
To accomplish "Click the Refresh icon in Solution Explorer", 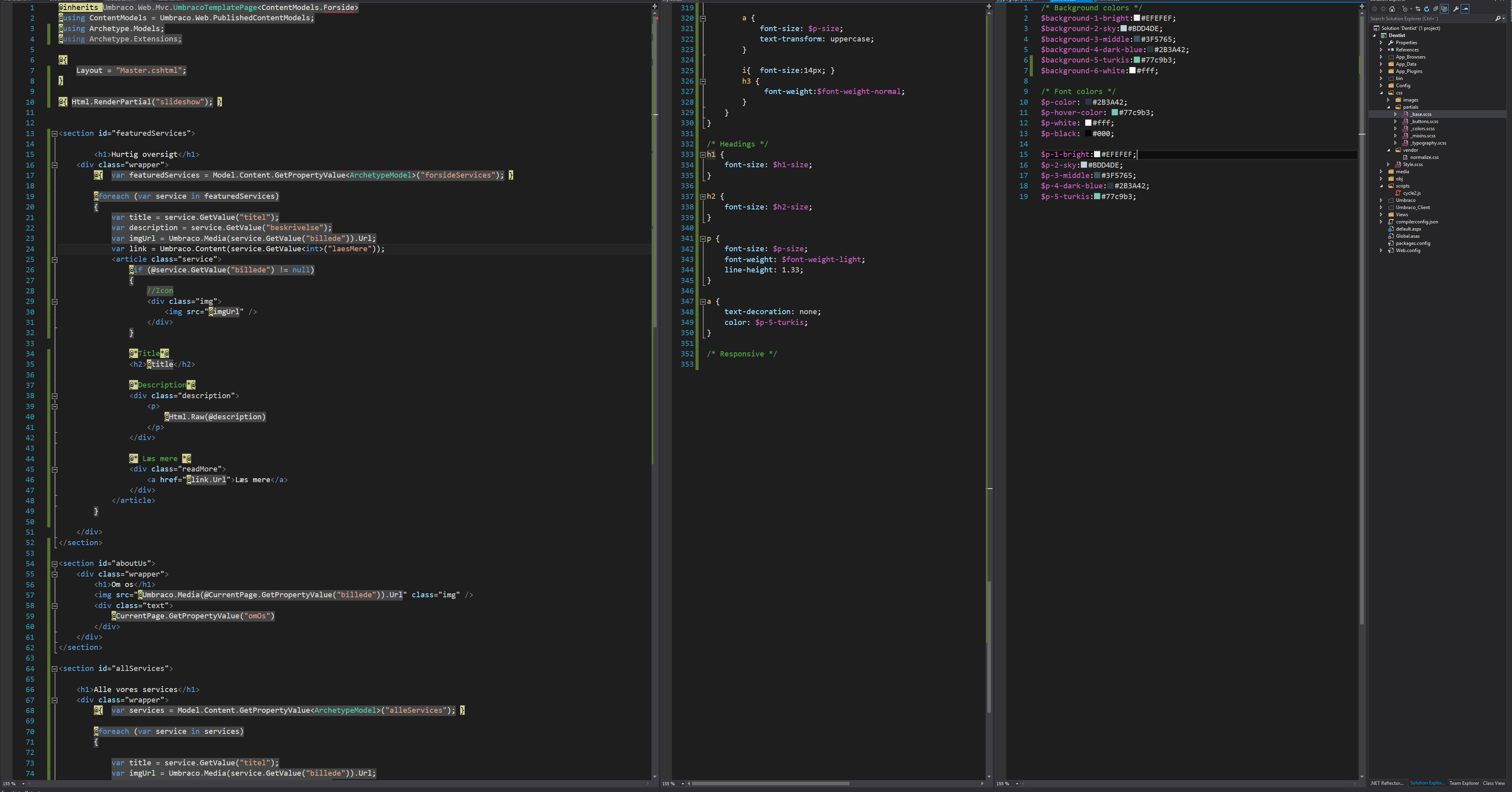I will 1427,9.
